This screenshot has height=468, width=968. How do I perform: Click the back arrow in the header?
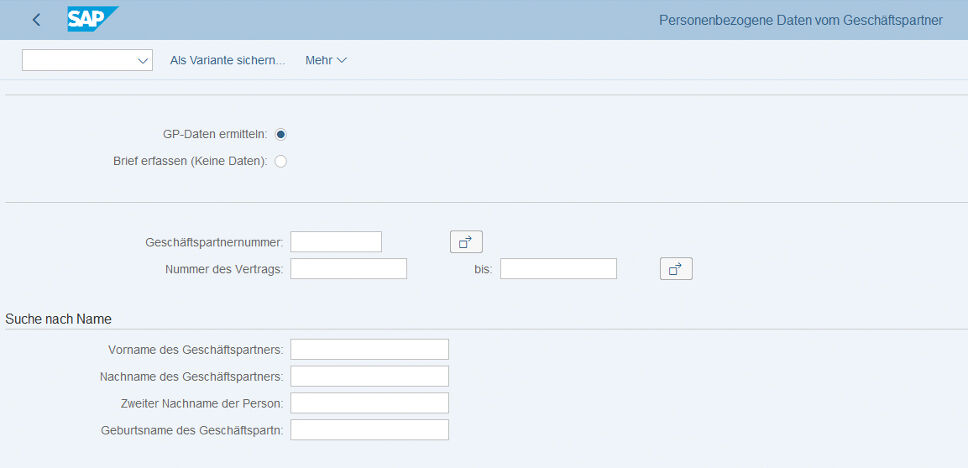37,20
